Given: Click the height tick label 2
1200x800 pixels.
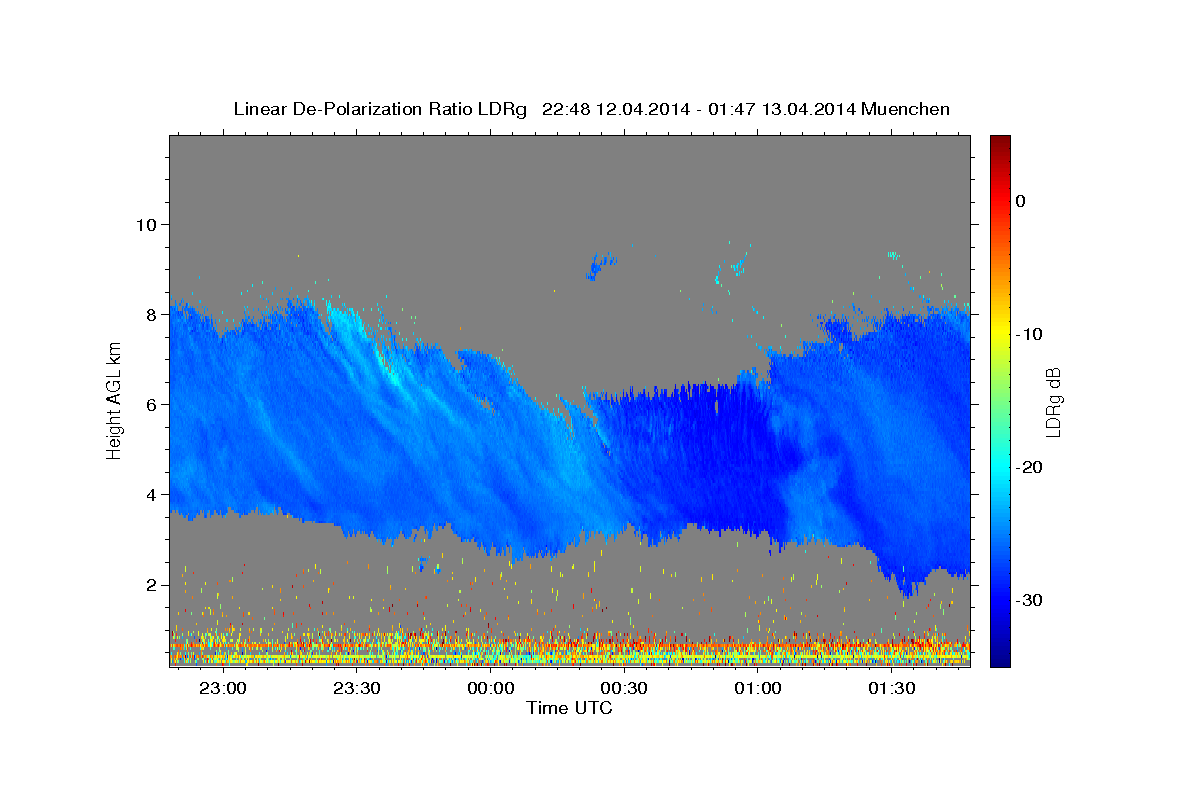Looking at the screenshot, I should pyautogui.click(x=150, y=585).
